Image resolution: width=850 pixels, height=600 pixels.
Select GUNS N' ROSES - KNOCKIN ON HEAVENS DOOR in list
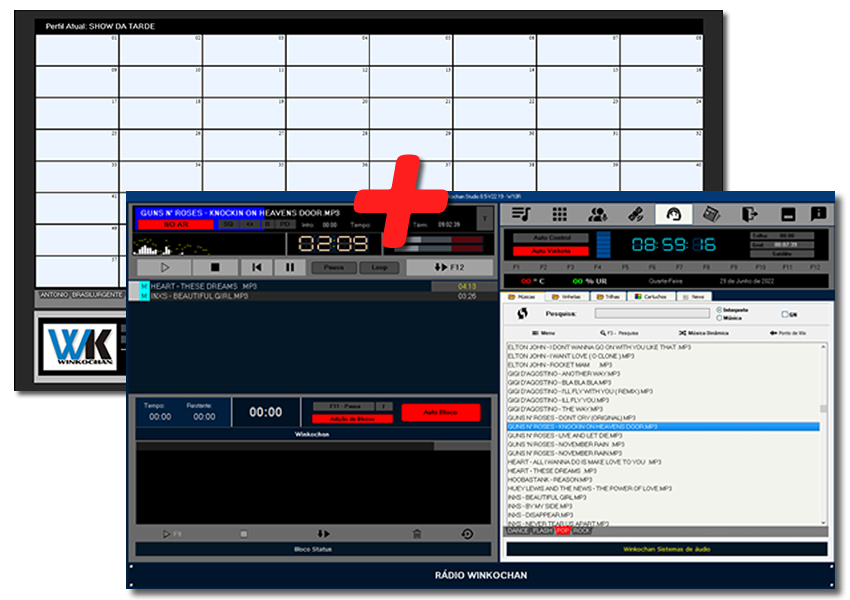pyautogui.click(x=663, y=427)
